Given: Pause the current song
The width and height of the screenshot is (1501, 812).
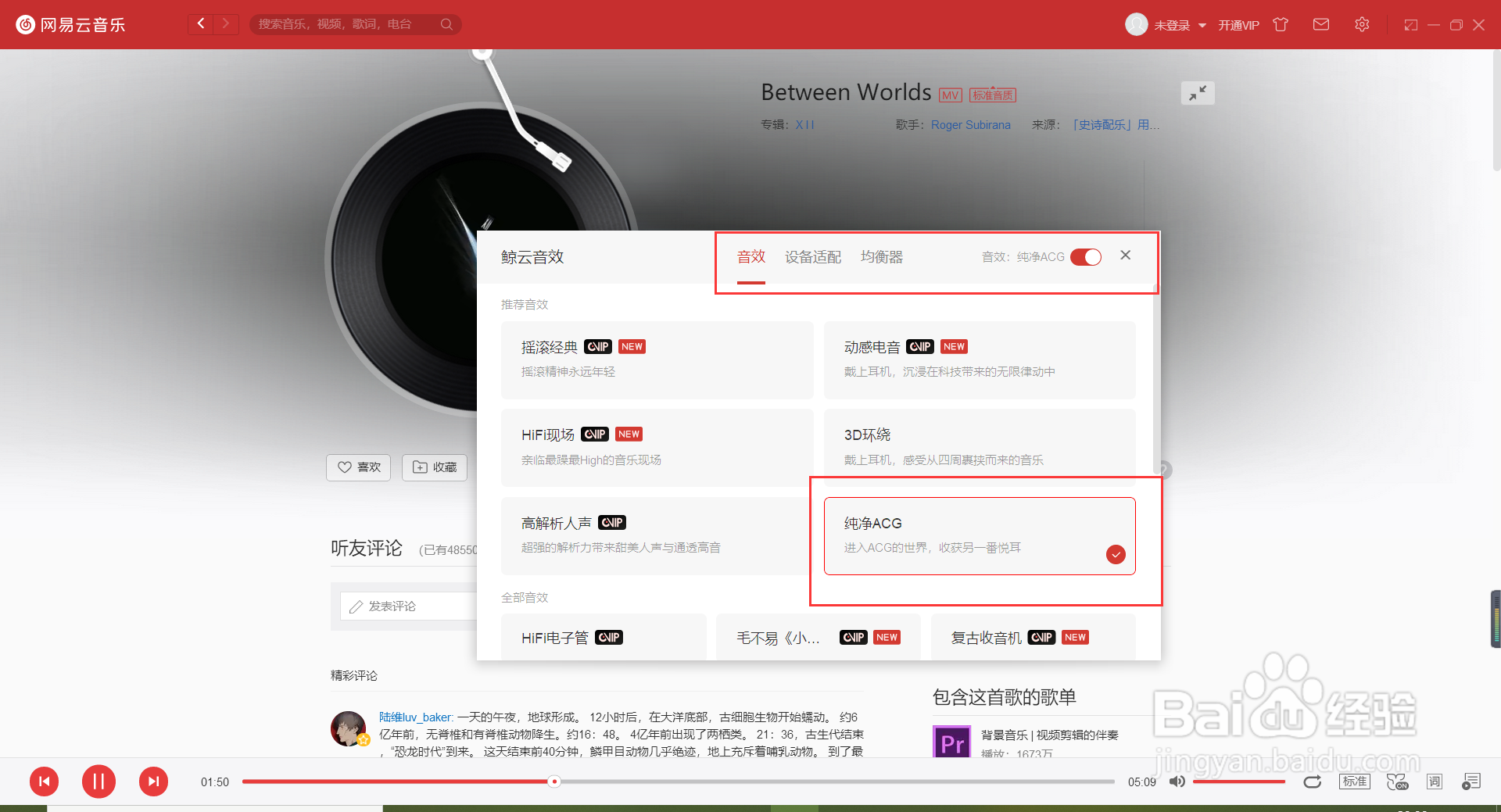Looking at the screenshot, I should pyautogui.click(x=99, y=782).
